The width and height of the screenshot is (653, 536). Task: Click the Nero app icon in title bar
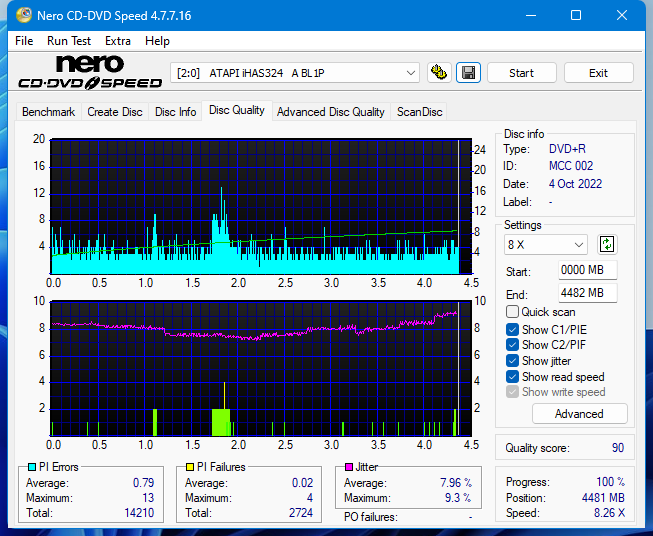[x=23, y=15]
